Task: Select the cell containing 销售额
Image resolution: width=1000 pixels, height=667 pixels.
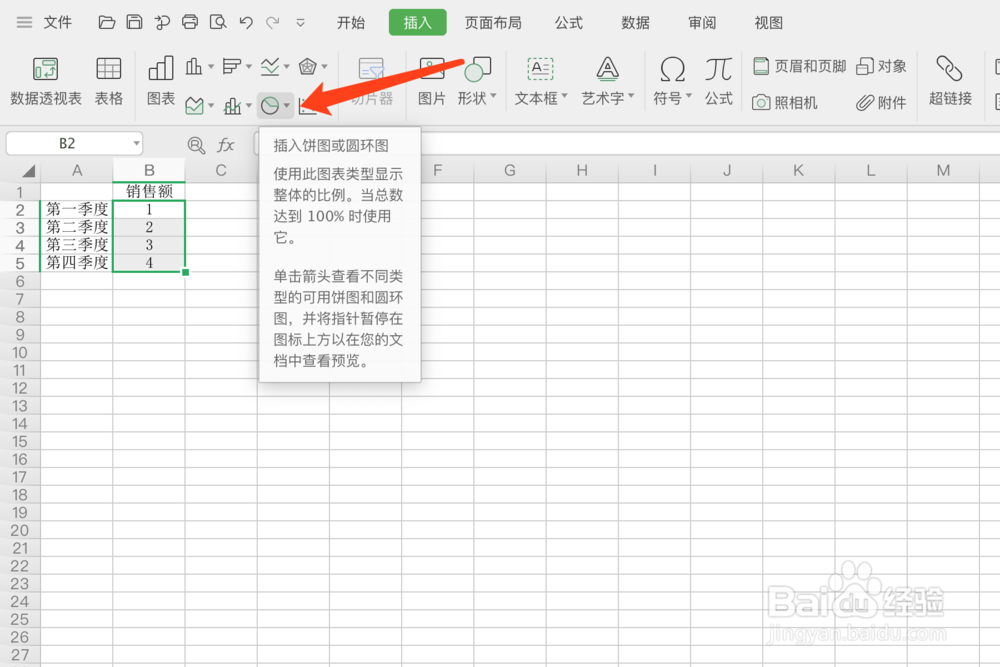Action: [149, 191]
